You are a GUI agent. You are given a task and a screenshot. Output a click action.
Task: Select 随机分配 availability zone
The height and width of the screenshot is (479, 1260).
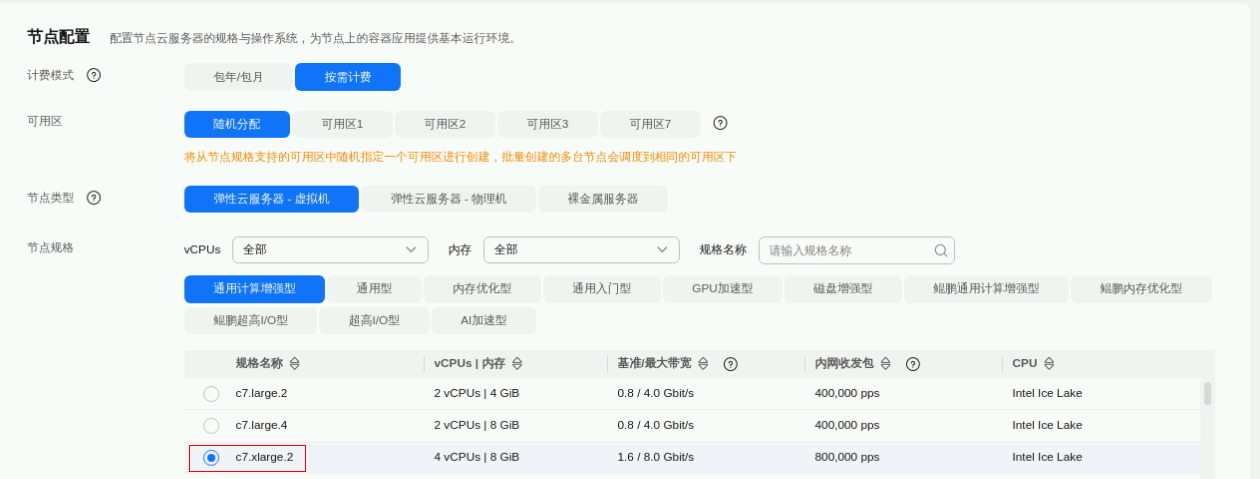237,124
